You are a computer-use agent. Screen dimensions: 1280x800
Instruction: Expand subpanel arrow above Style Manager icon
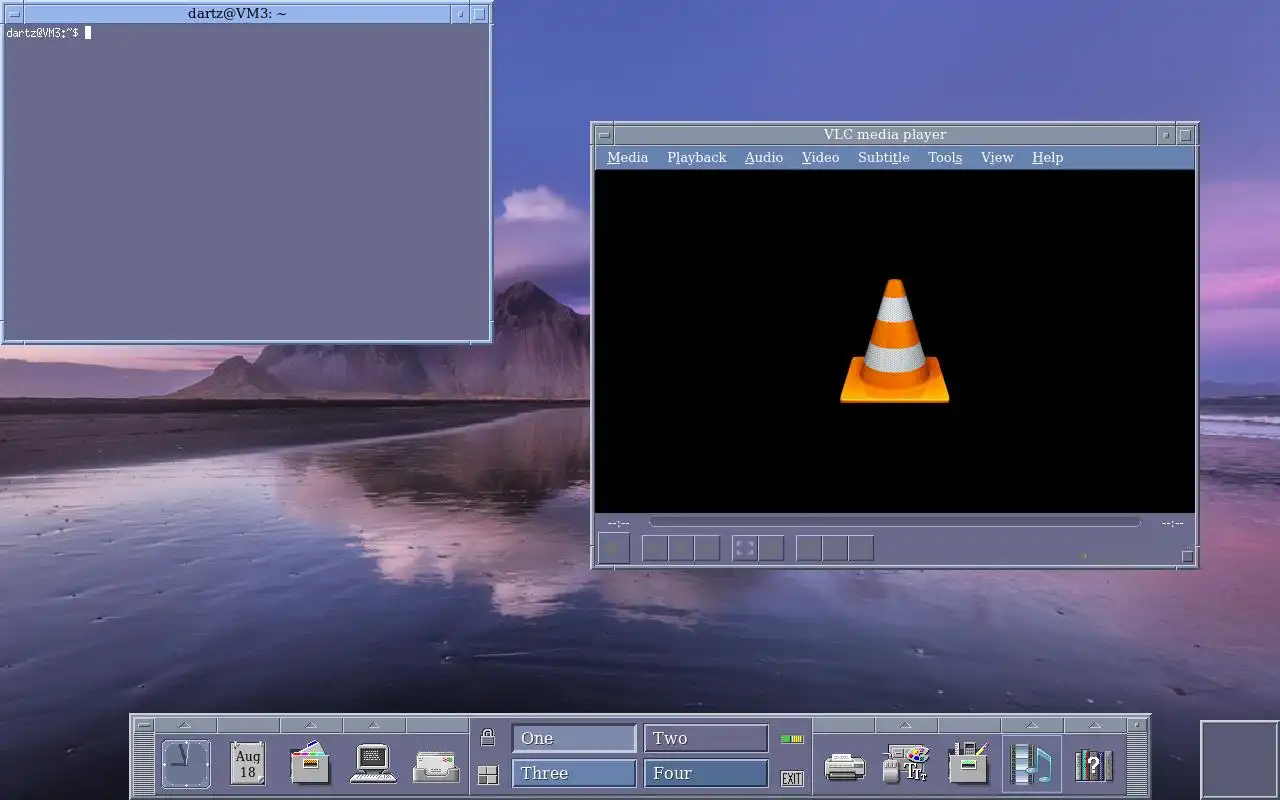[x=906, y=725]
